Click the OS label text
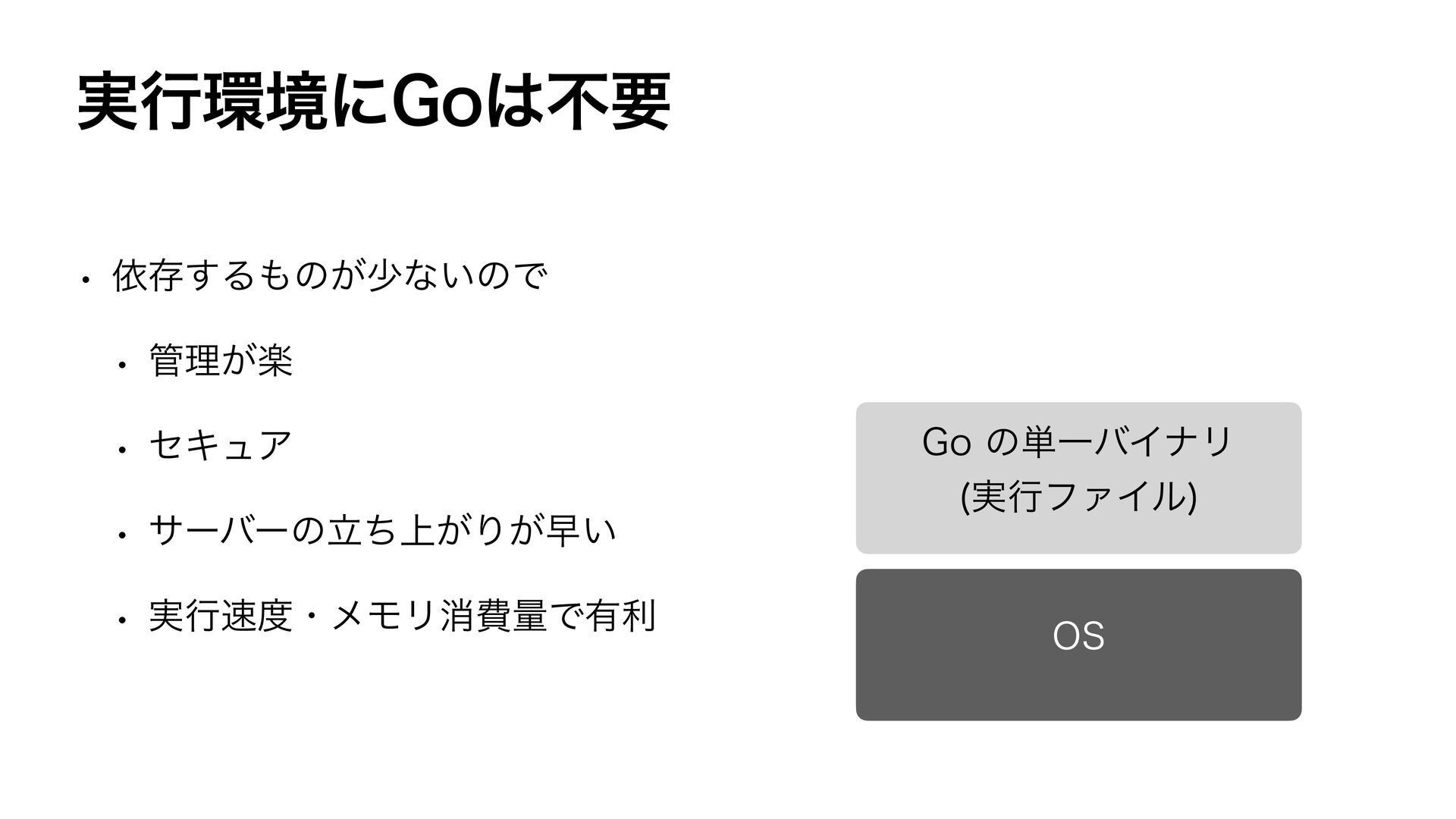This screenshot has height=819, width=1456. point(1078,636)
